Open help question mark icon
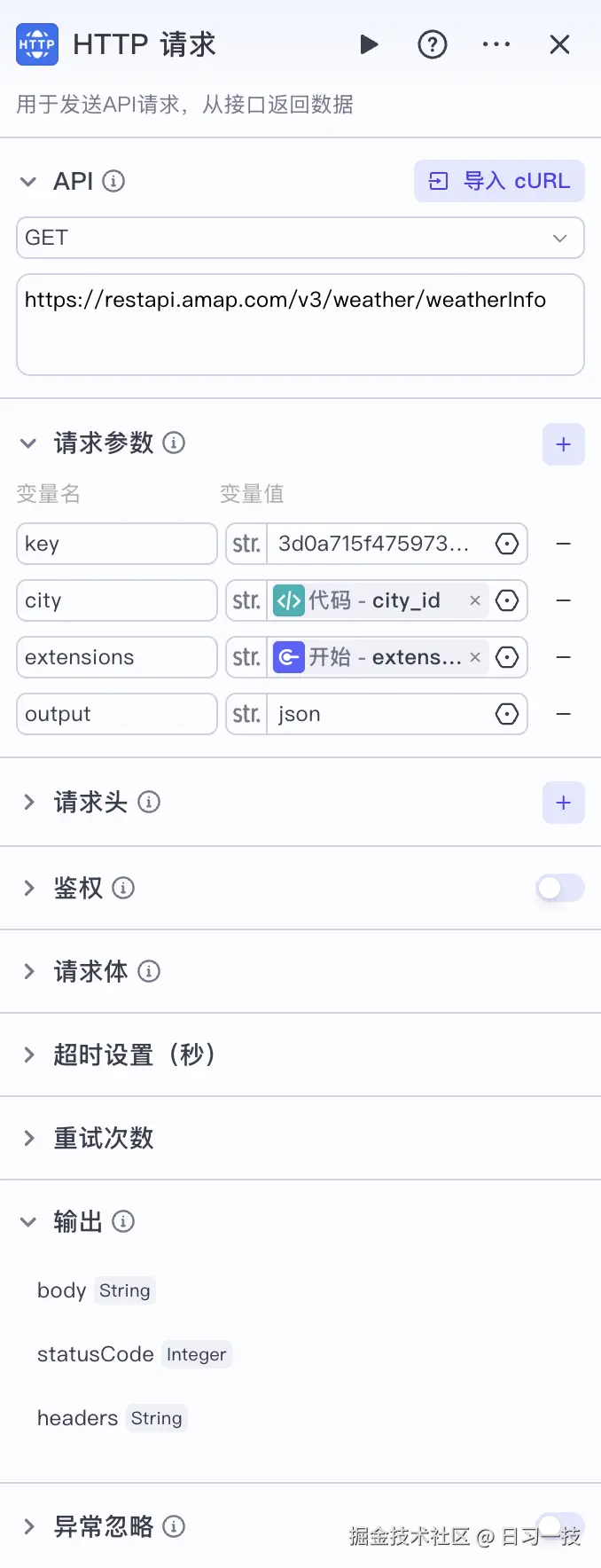 tap(433, 44)
